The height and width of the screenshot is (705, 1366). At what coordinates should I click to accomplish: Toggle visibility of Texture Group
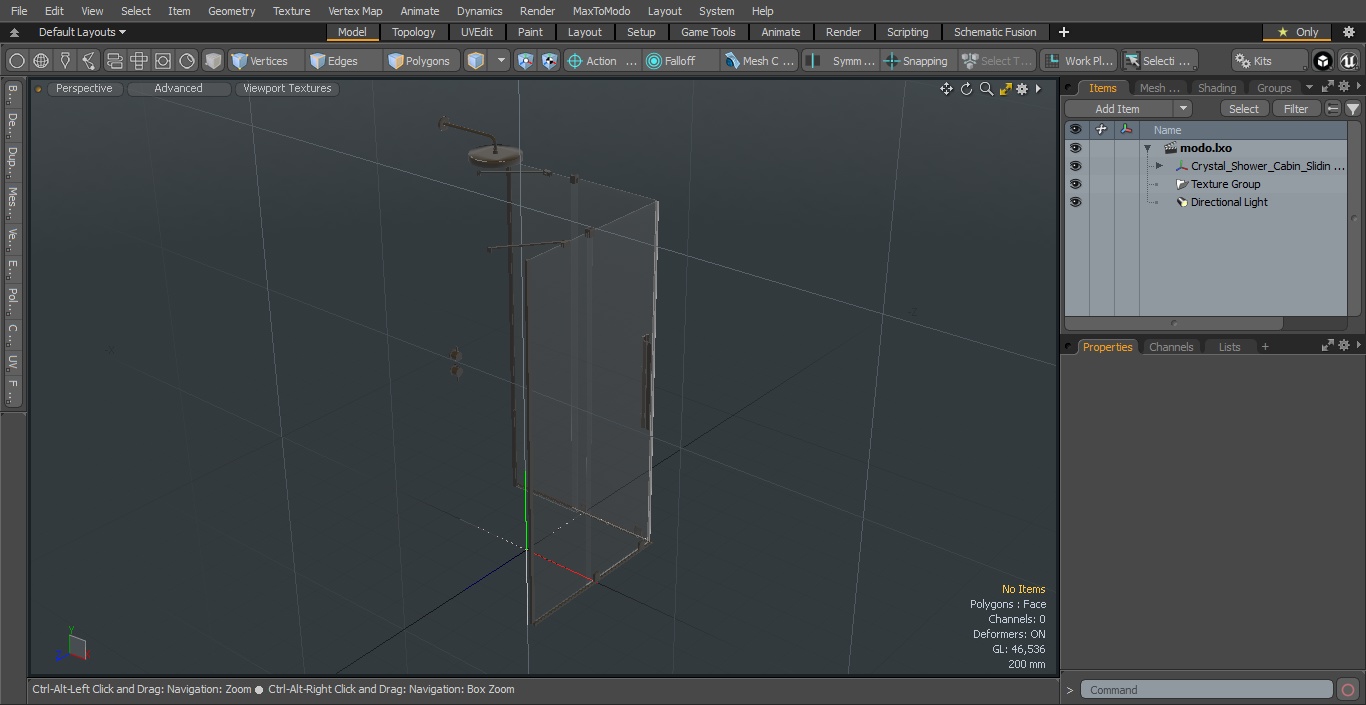pyautogui.click(x=1075, y=184)
